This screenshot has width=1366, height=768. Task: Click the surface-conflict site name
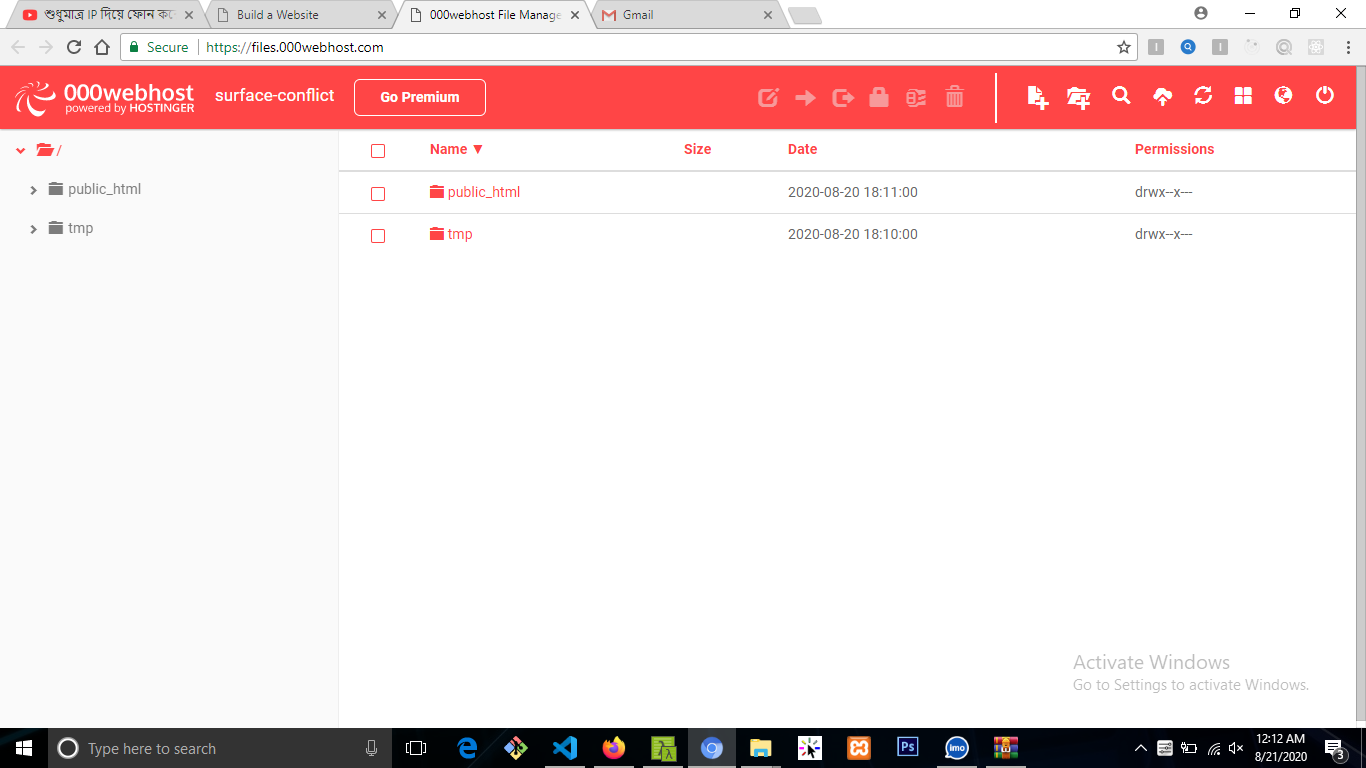[275, 96]
